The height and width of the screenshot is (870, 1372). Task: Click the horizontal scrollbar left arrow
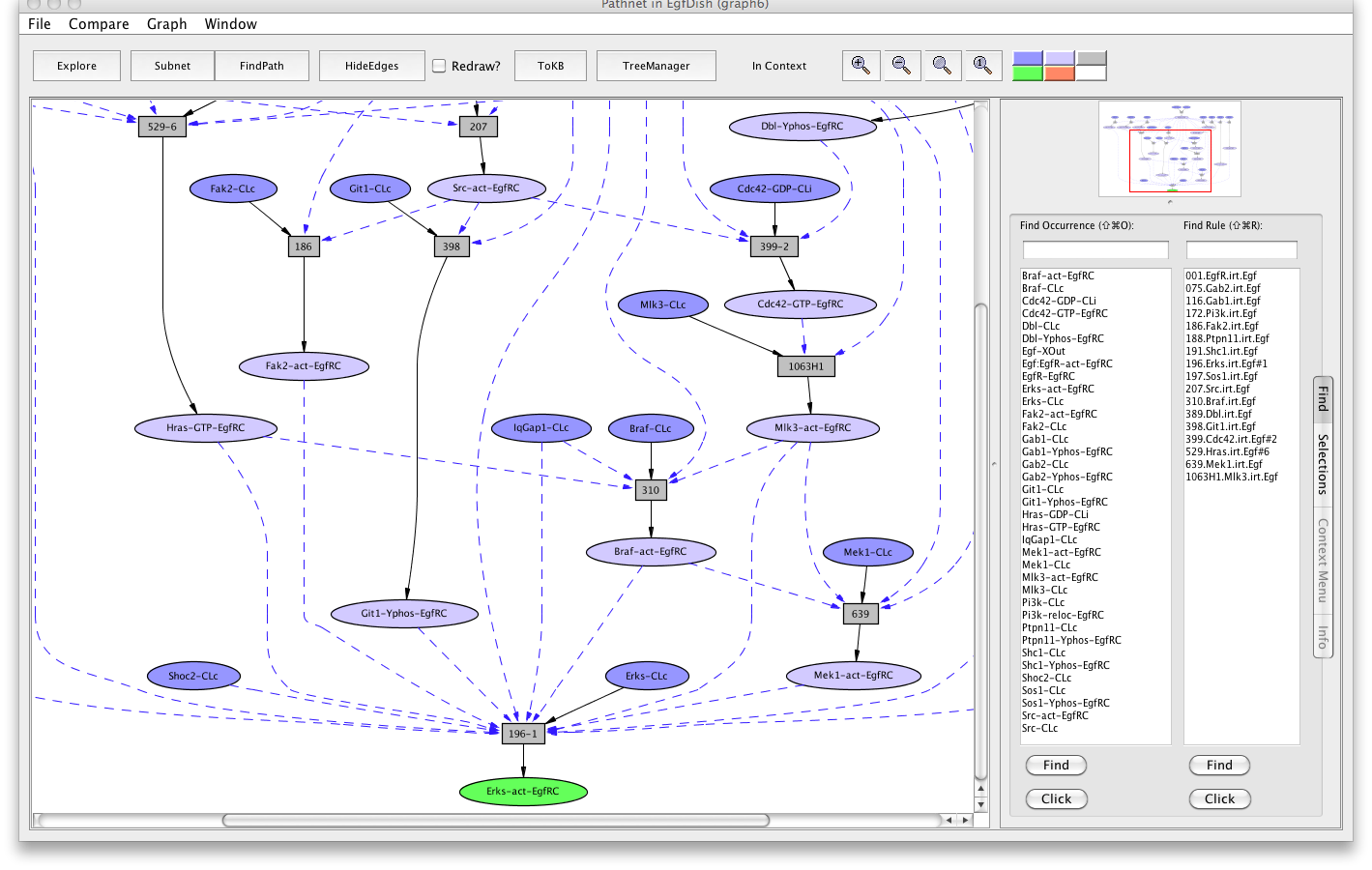[949, 820]
